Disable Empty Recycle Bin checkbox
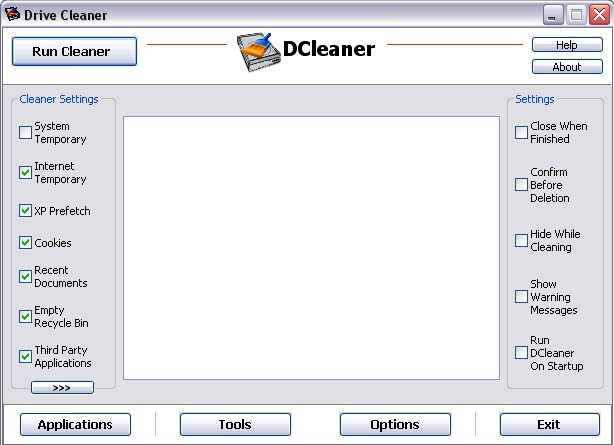 [x=25, y=317]
